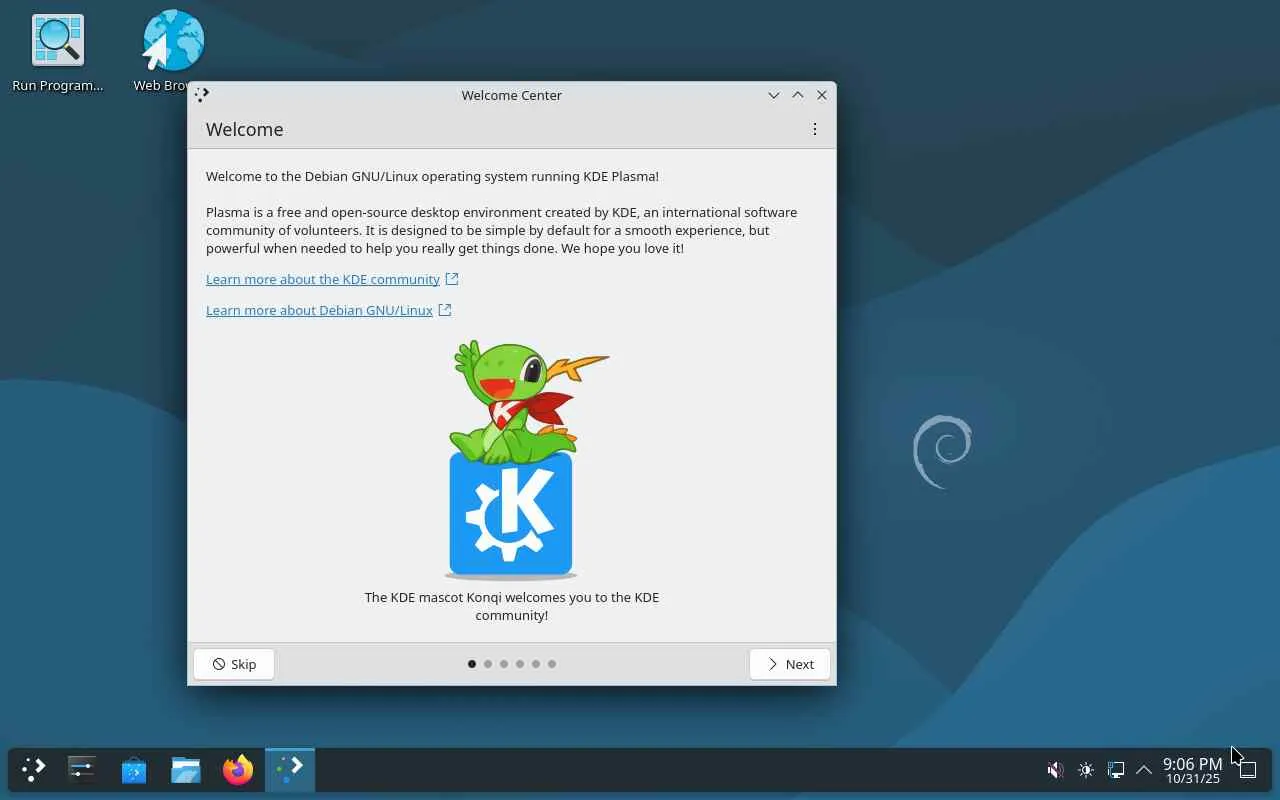Click the show desktop button in the panel corner
The height and width of the screenshot is (800, 1280).
pos(1247,770)
